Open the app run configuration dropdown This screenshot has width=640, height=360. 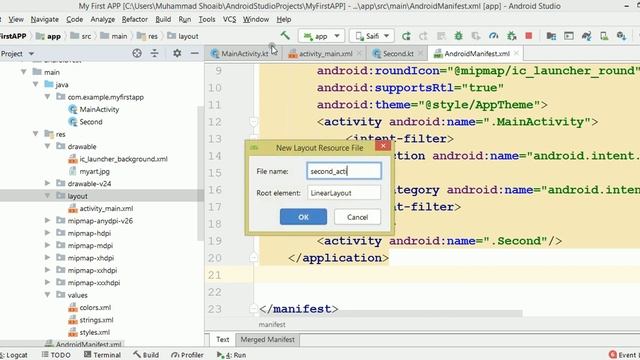click(321, 36)
